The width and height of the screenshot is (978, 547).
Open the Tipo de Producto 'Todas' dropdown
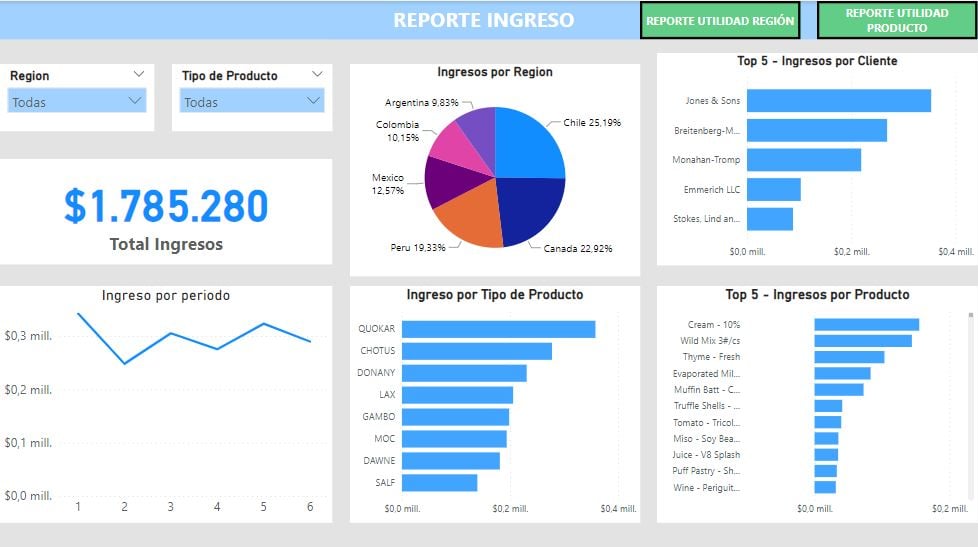(x=251, y=101)
